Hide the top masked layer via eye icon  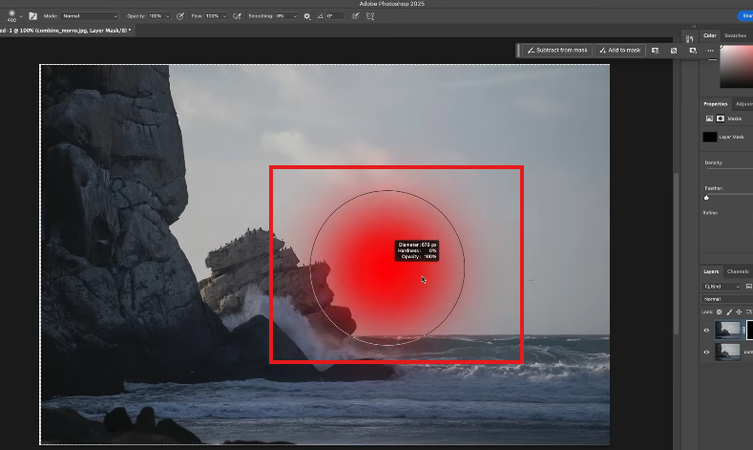[706, 330]
